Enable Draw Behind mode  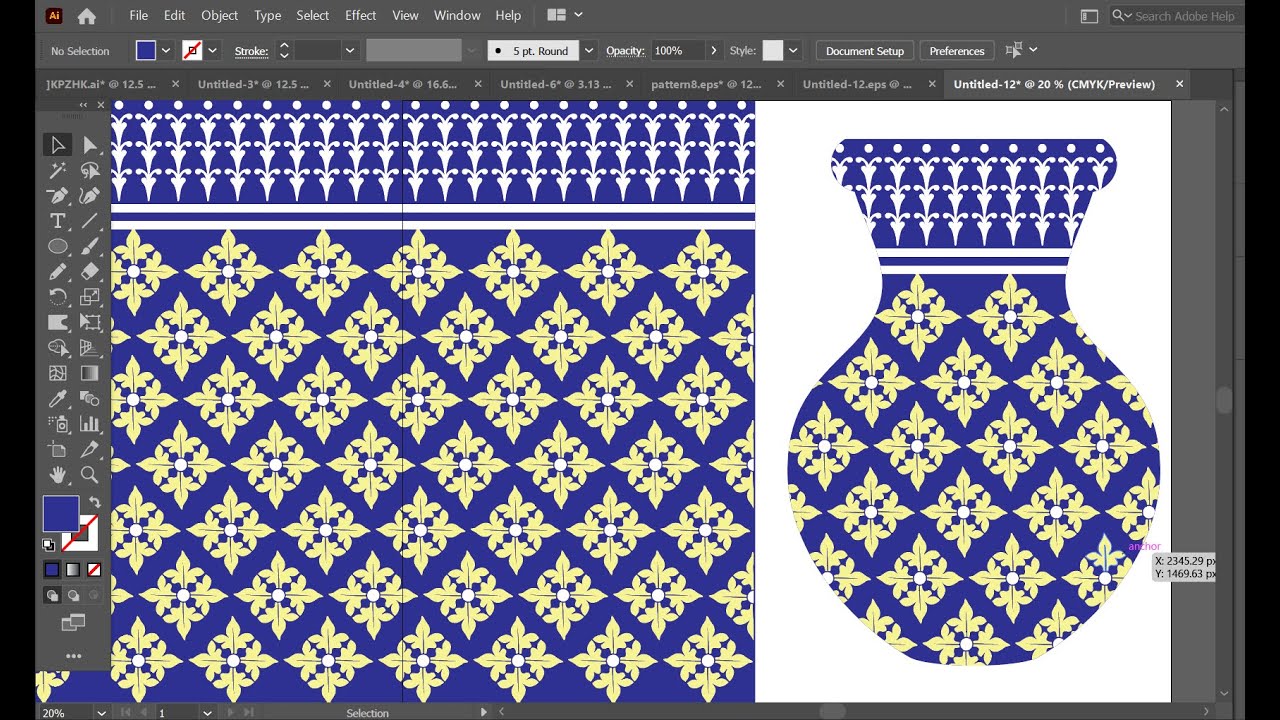pos(73,595)
